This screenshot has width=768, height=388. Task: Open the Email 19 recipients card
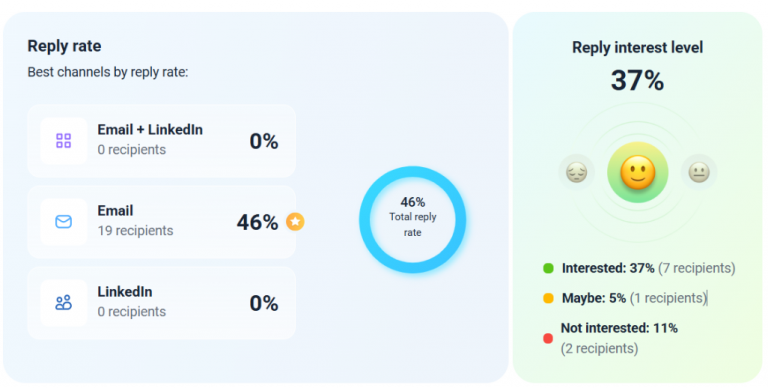pos(162,222)
